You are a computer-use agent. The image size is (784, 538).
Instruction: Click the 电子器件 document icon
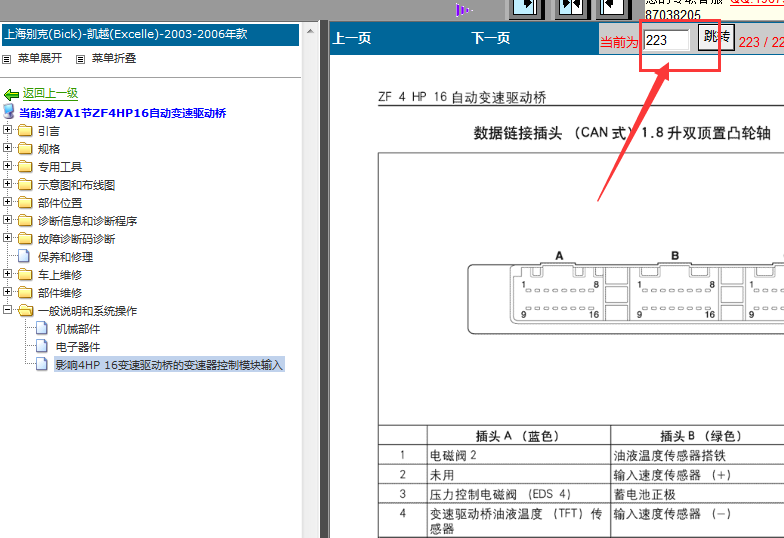(x=42, y=346)
